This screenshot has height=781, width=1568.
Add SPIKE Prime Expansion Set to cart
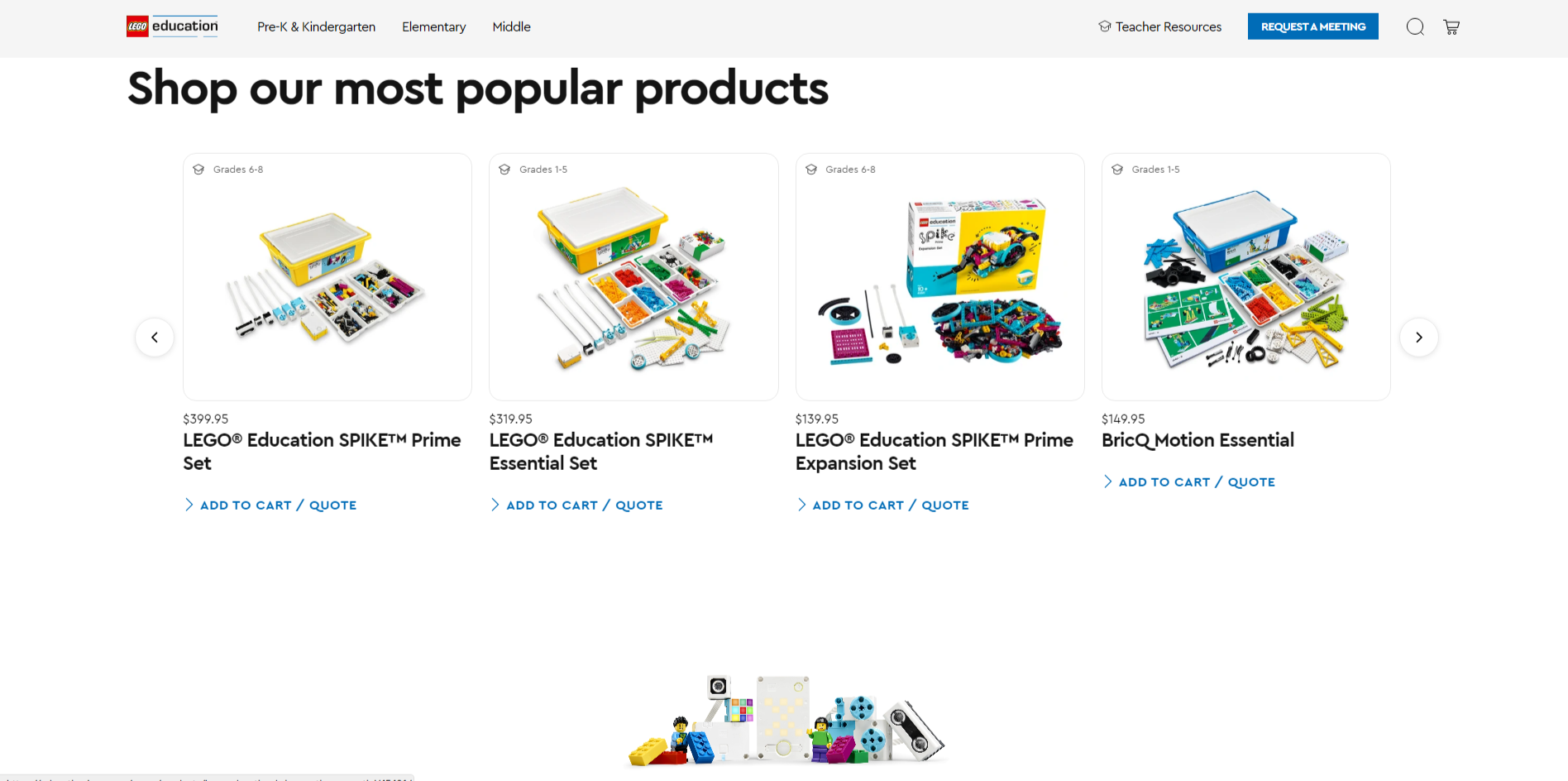890,505
